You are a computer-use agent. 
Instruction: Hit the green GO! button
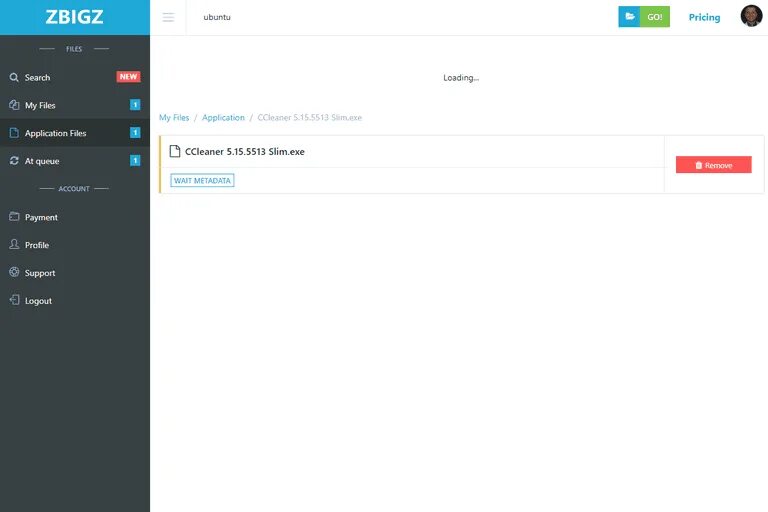(x=655, y=17)
